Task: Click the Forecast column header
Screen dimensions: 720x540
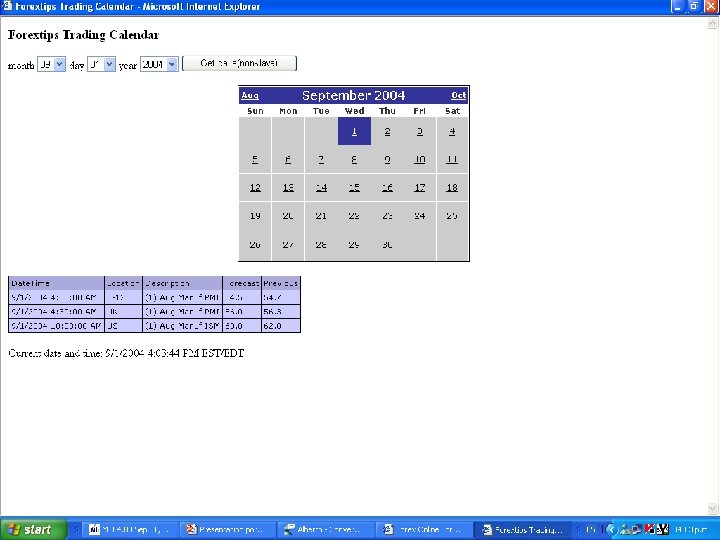Action: click(243, 283)
